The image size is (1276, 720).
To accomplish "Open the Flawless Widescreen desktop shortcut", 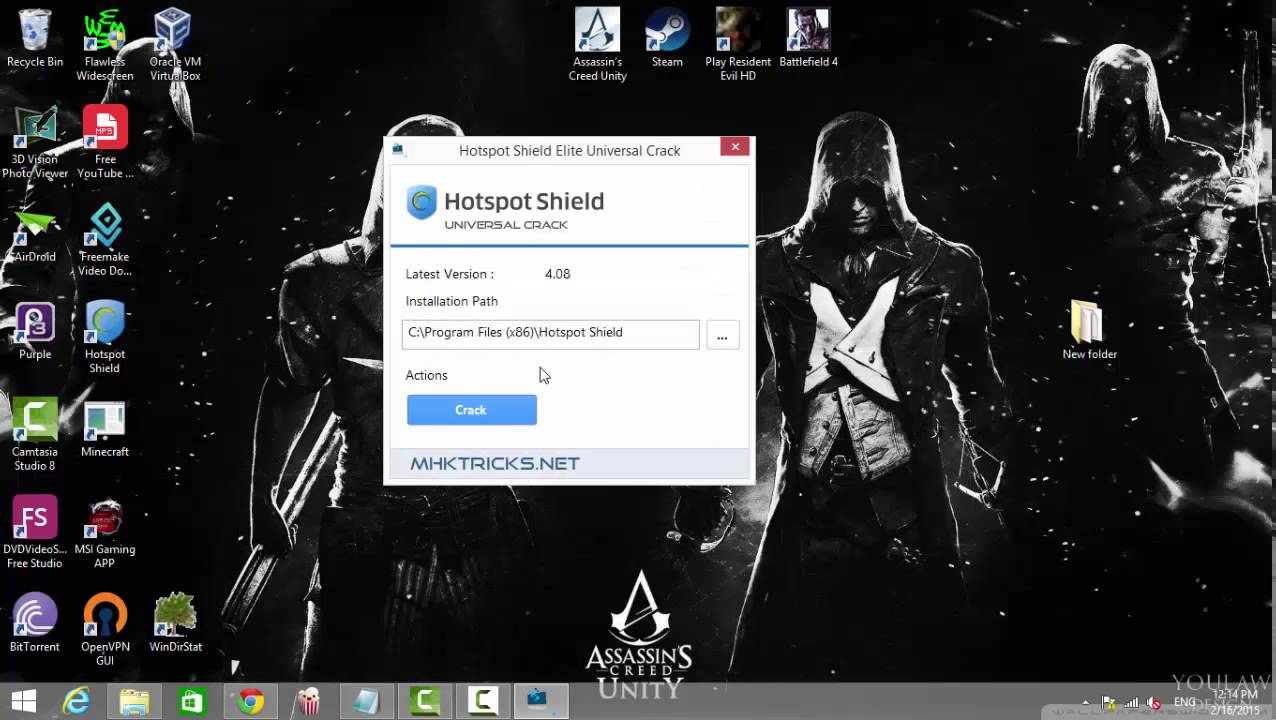I will (105, 45).
